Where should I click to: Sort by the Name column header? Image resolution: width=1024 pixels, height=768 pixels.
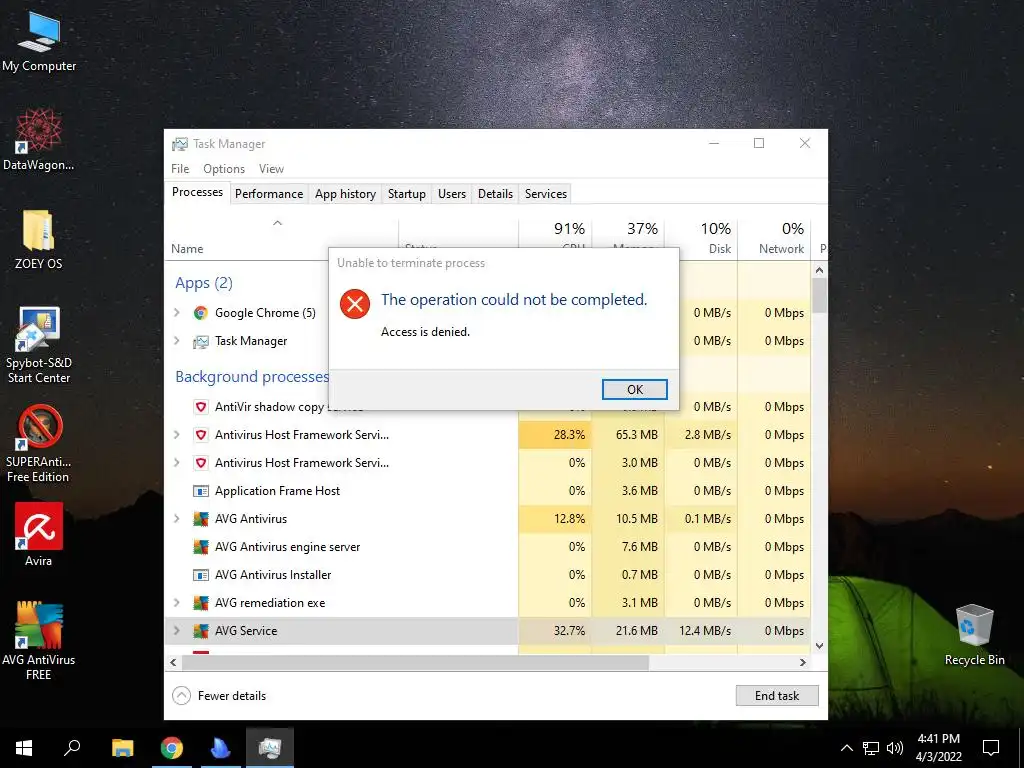tap(281, 239)
